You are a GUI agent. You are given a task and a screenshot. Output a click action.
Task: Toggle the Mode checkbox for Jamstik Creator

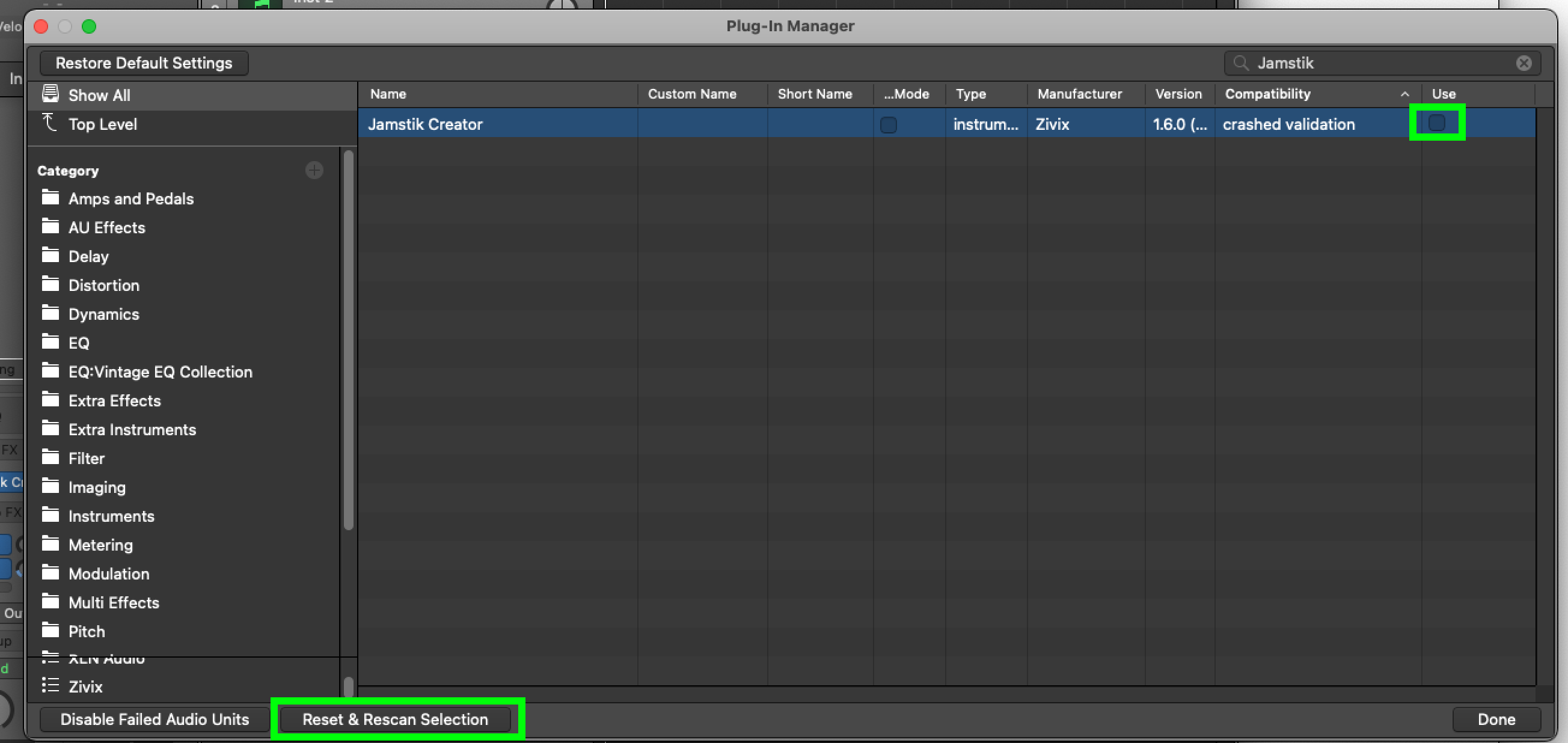[x=888, y=125]
